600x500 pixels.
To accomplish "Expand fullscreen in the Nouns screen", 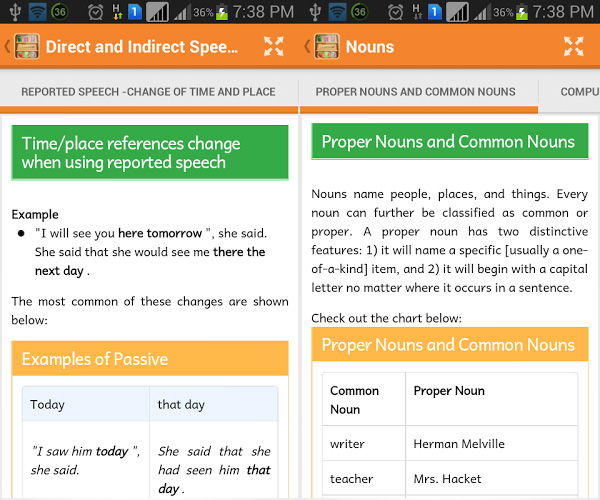I will click(x=574, y=47).
